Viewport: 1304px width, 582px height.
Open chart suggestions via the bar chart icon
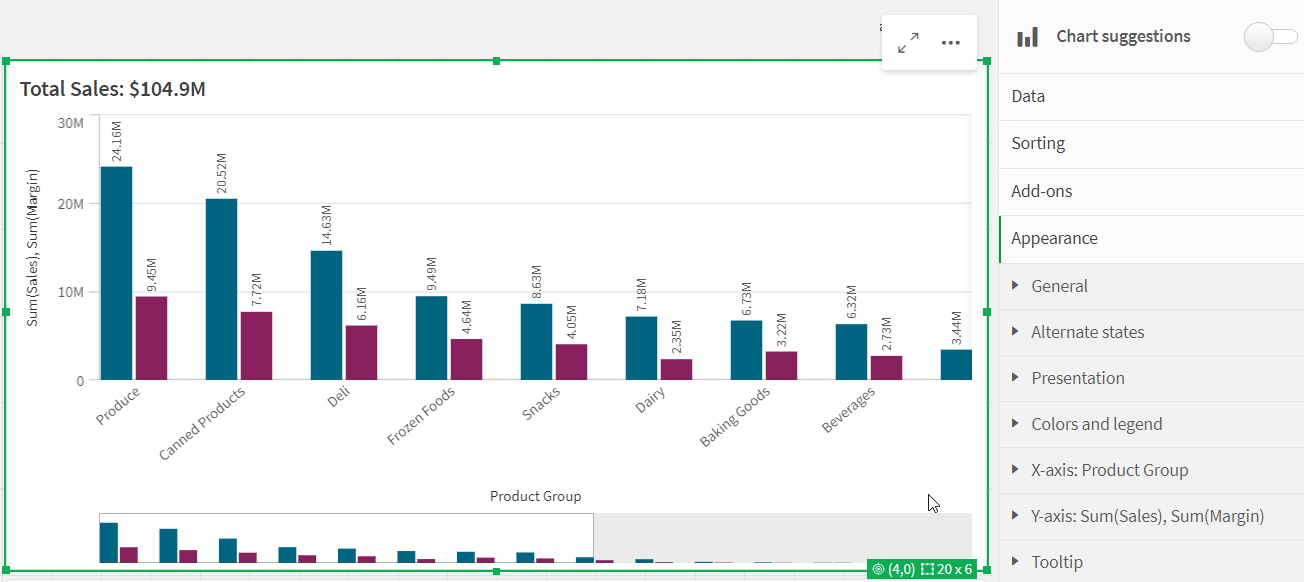(x=1027, y=36)
